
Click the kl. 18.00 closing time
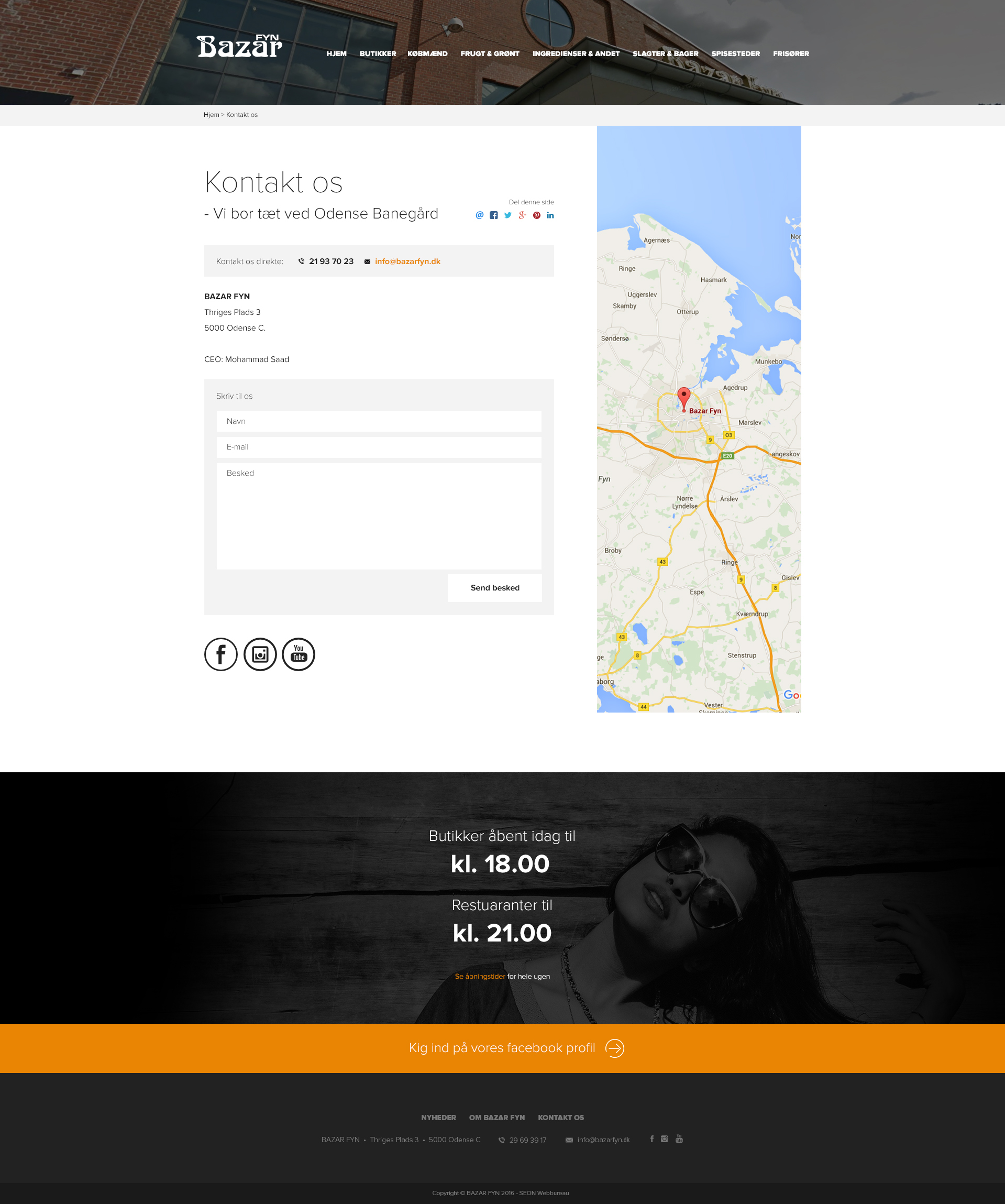click(500, 864)
